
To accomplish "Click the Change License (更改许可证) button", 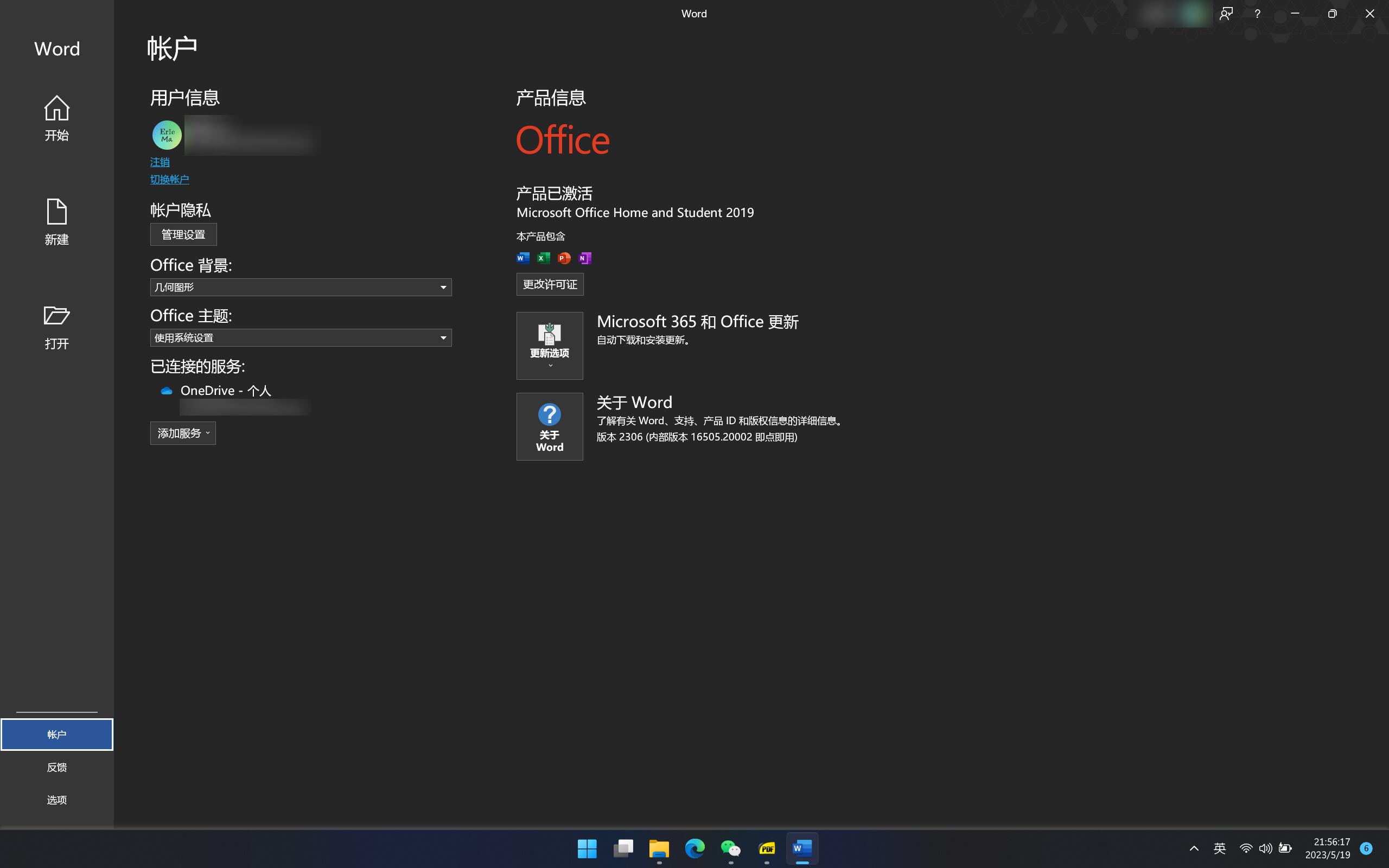I will coord(549,284).
